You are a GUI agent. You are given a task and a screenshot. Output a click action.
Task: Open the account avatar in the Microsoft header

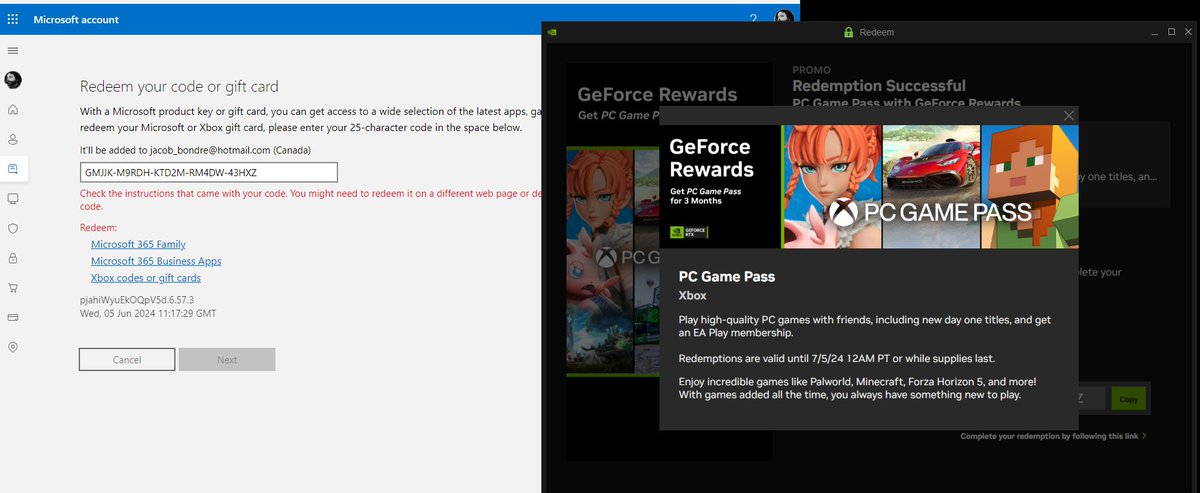point(785,19)
